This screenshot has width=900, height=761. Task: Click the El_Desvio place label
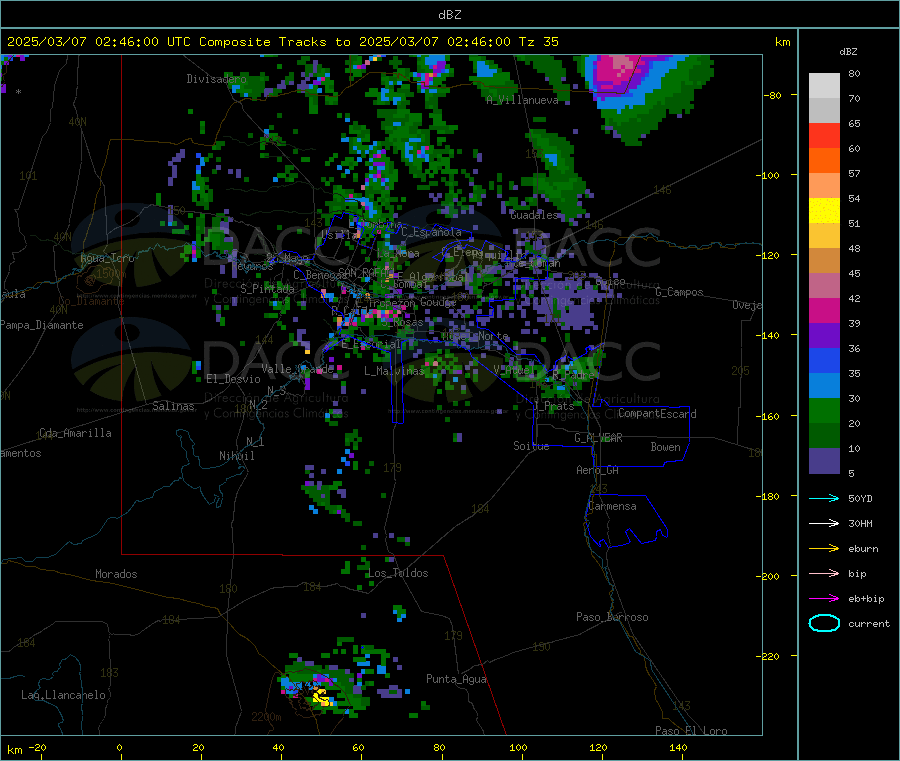click(x=233, y=379)
